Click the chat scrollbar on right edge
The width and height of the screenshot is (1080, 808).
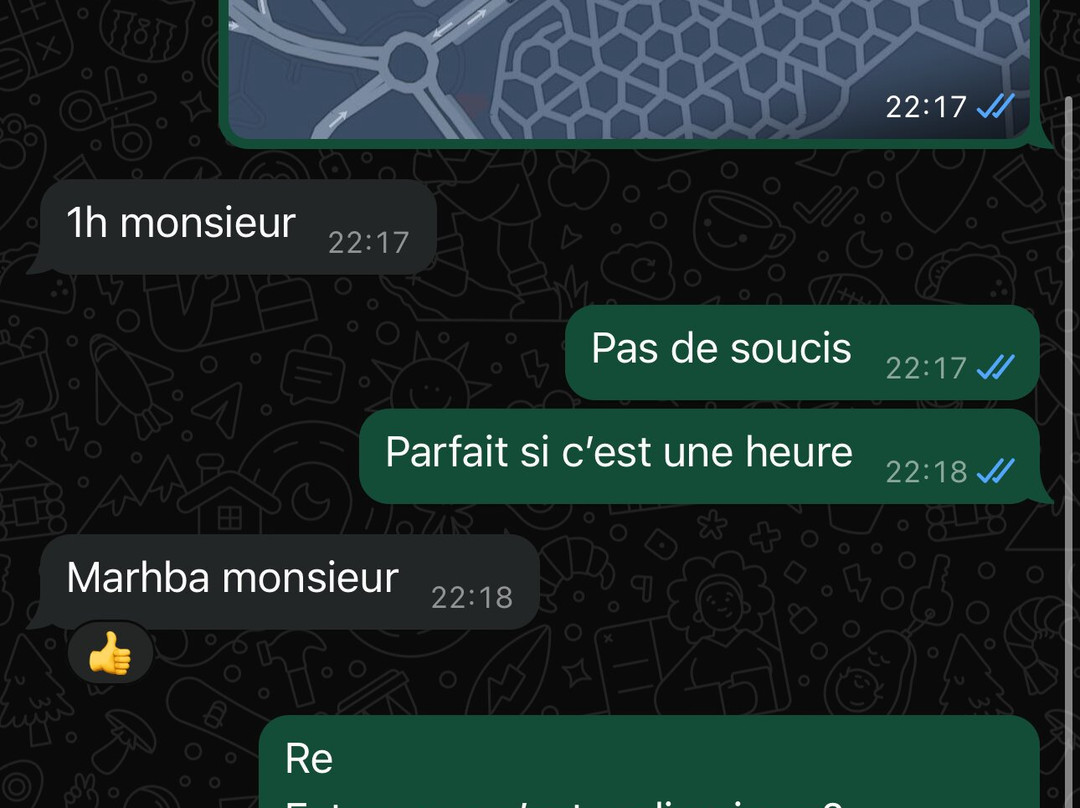(1068, 448)
